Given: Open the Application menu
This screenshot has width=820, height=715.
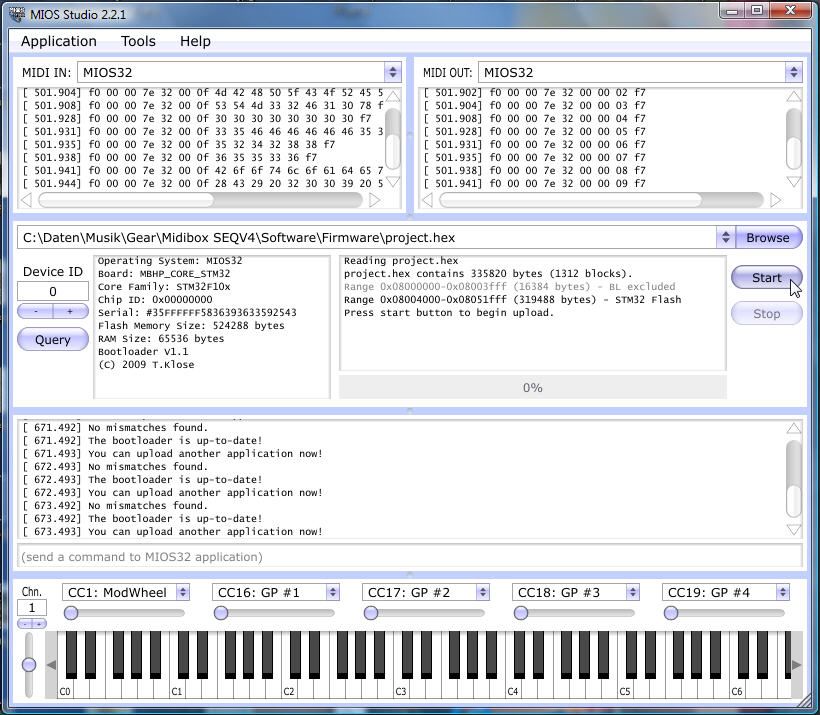Looking at the screenshot, I should click(x=59, y=41).
